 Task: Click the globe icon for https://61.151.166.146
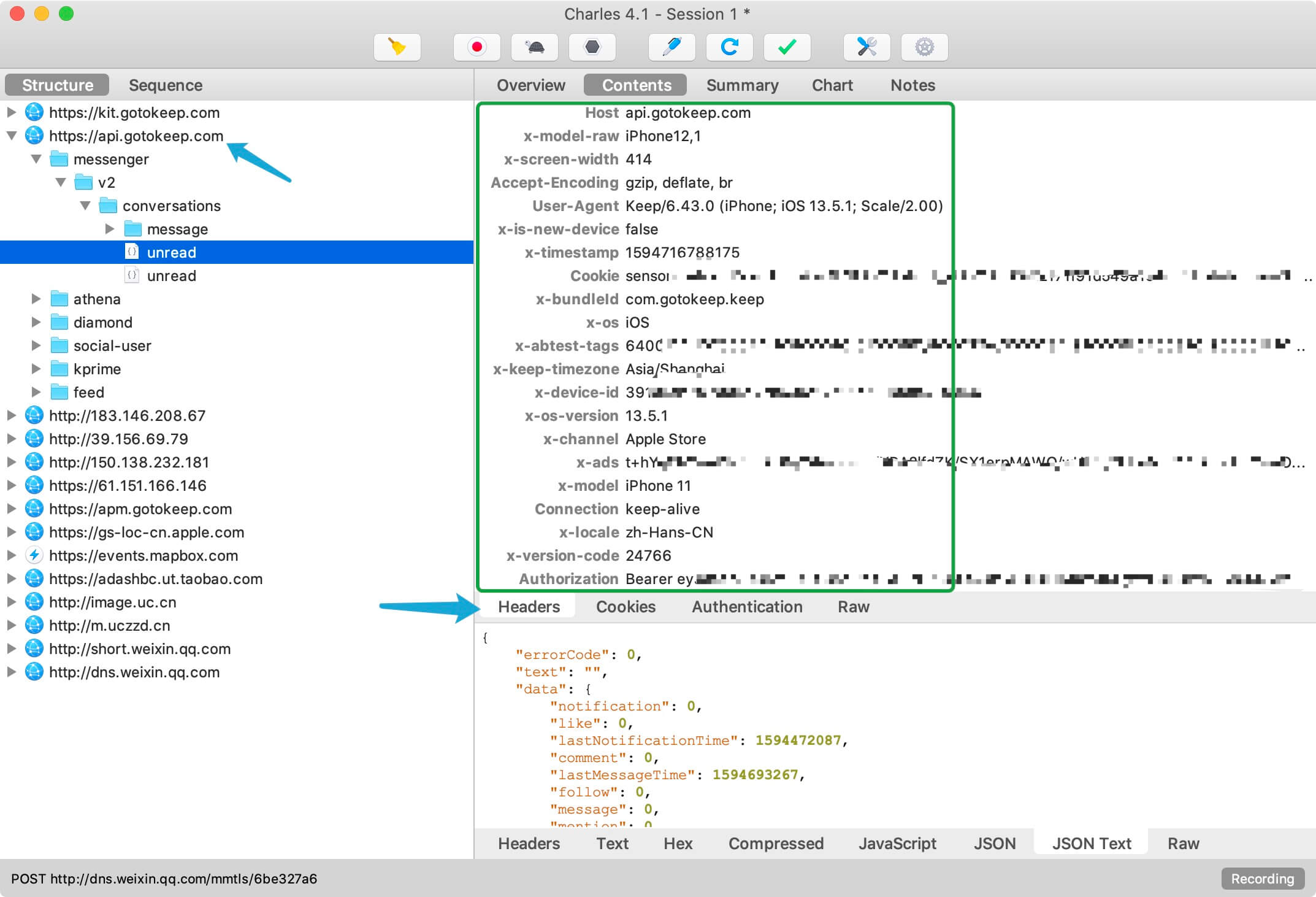point(34,485)
